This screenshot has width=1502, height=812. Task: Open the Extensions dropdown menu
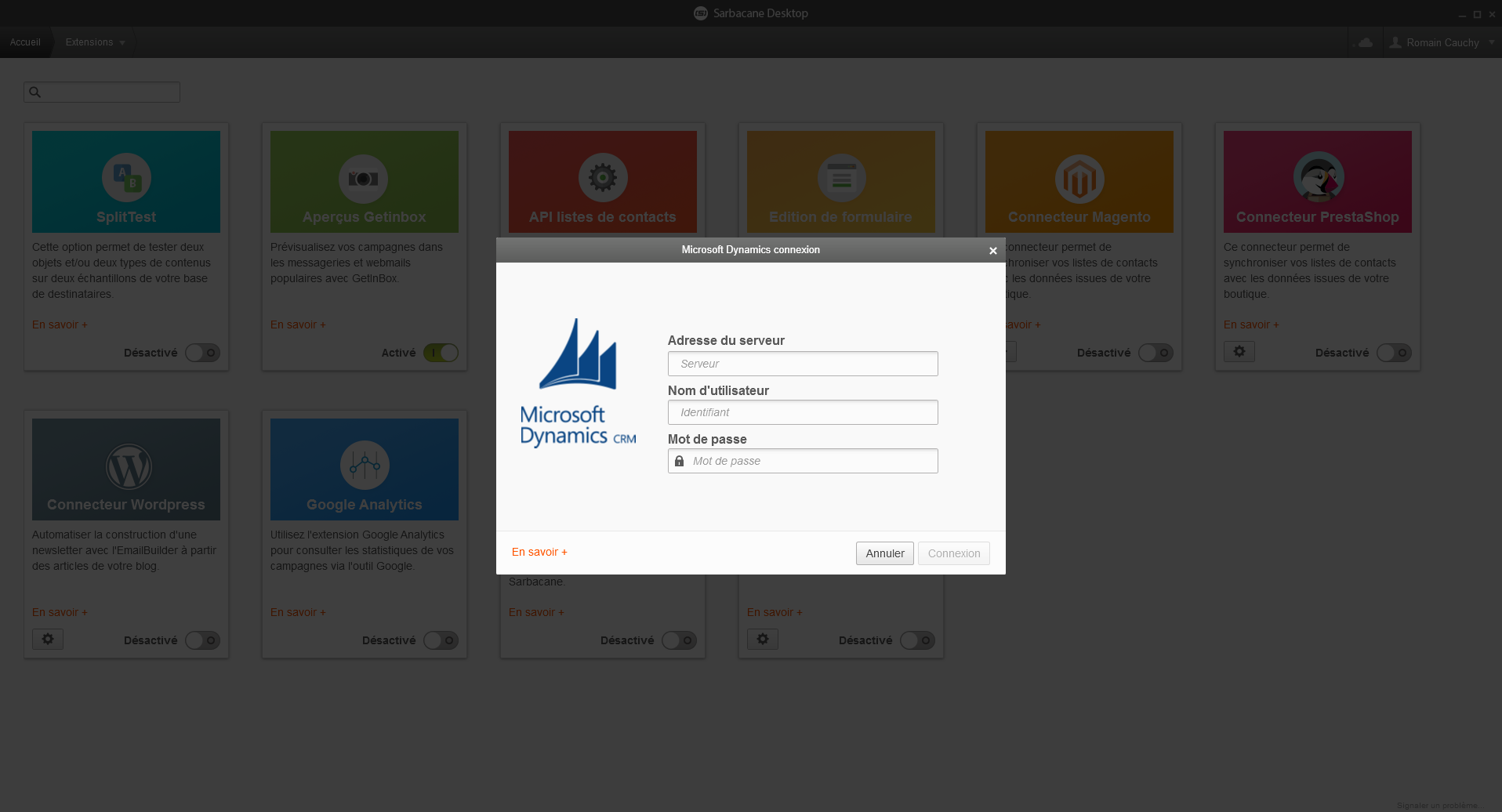pyautogui.click(x=95, y=42)
